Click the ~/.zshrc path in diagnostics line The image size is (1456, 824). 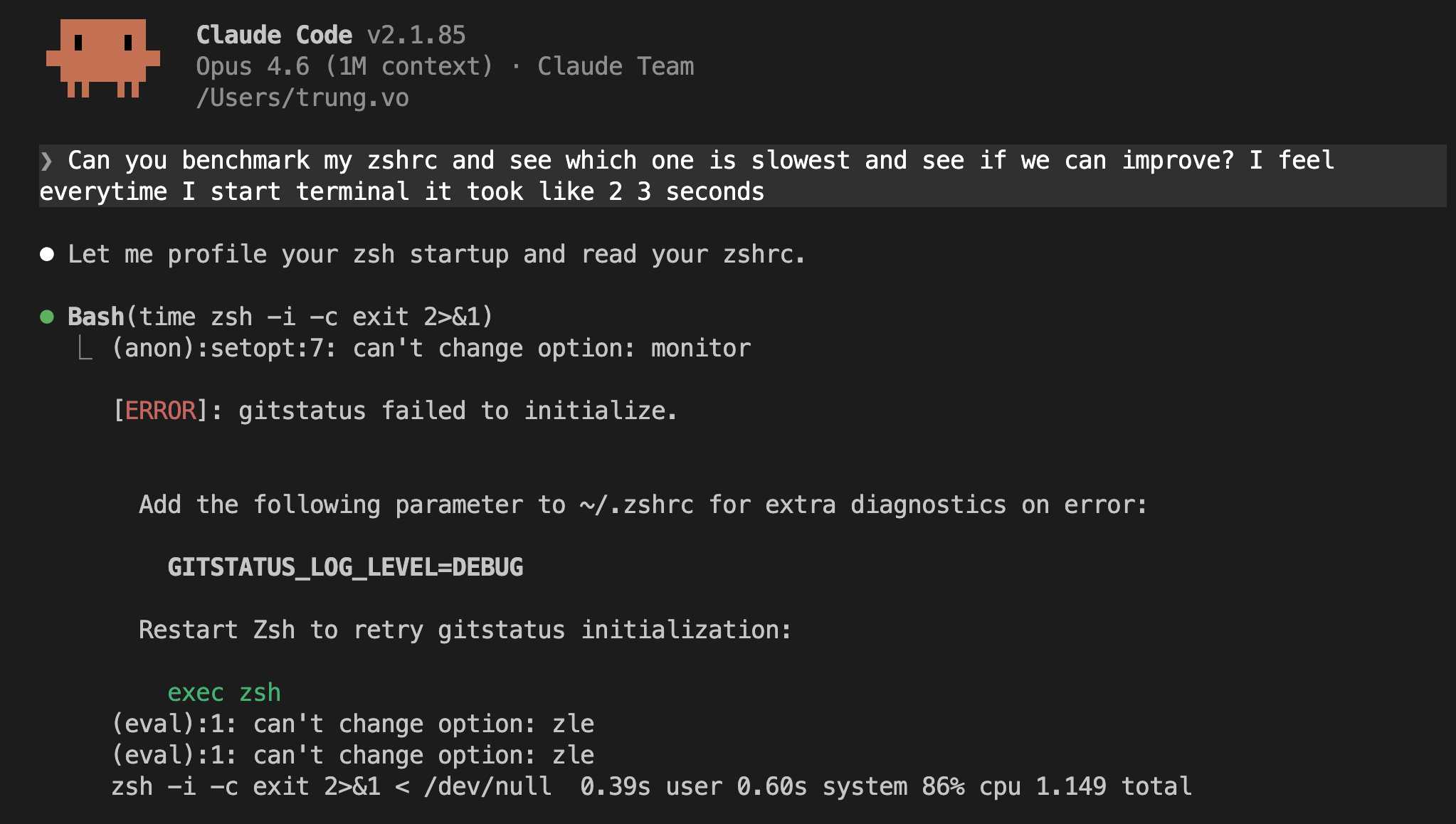636,505
